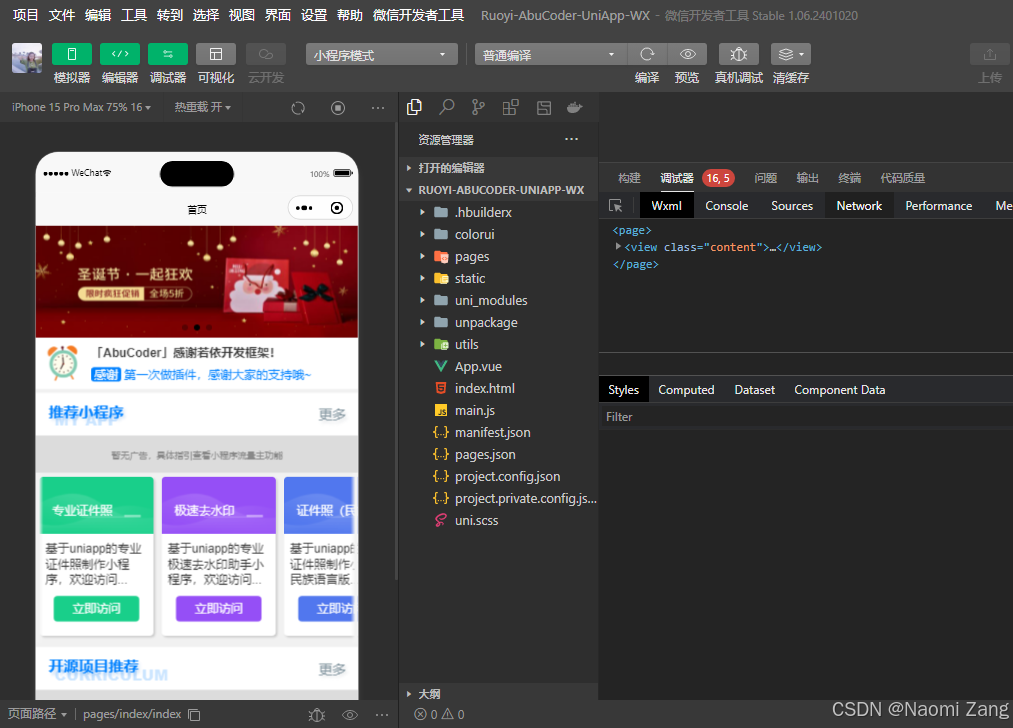Select the search icon in activity bar

[x=446, y=107]
